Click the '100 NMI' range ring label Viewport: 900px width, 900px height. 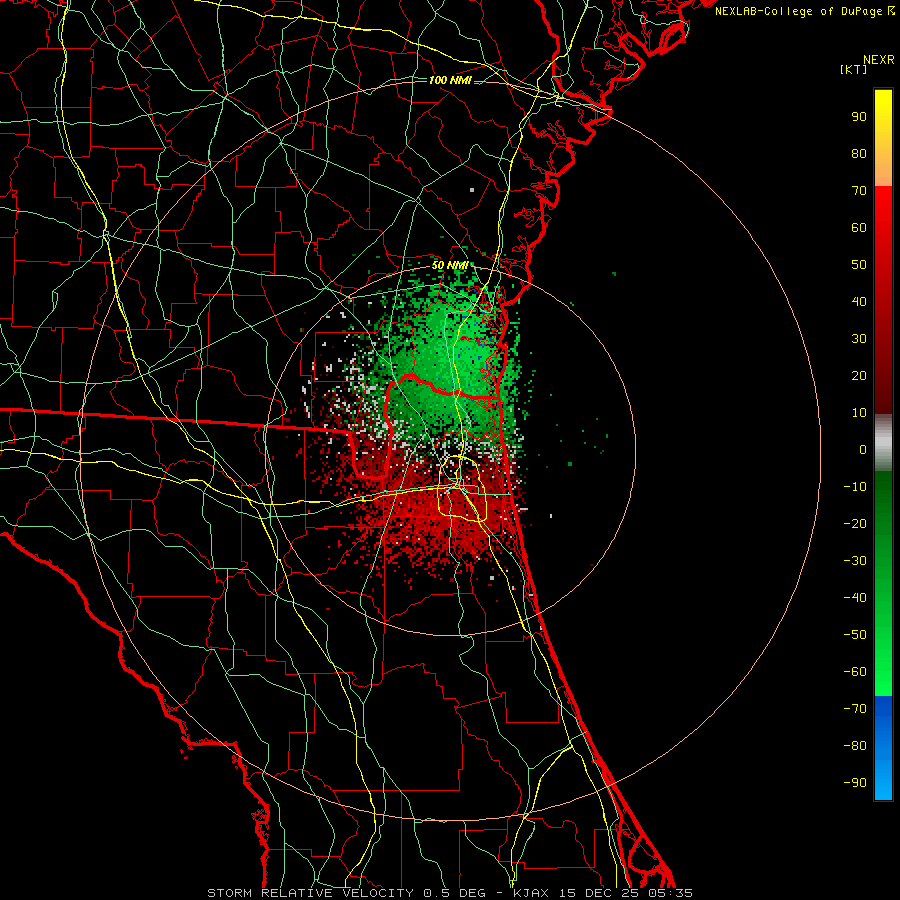click(x=450, y=80)
